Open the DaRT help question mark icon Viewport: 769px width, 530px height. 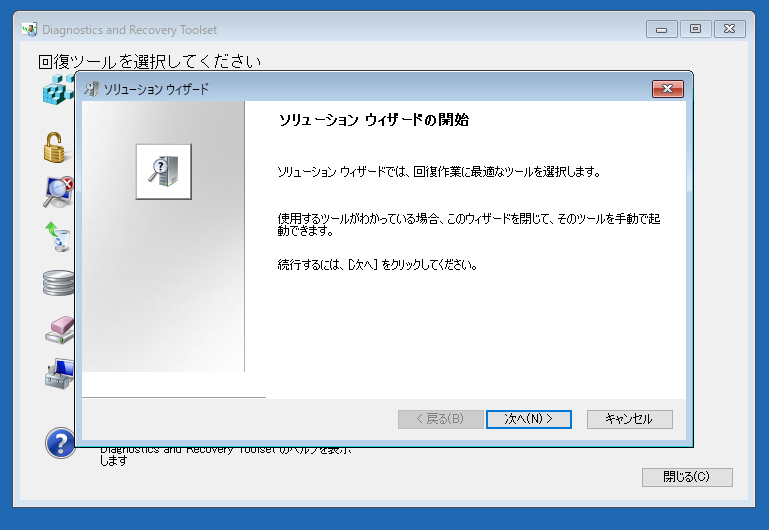[60, 443]
